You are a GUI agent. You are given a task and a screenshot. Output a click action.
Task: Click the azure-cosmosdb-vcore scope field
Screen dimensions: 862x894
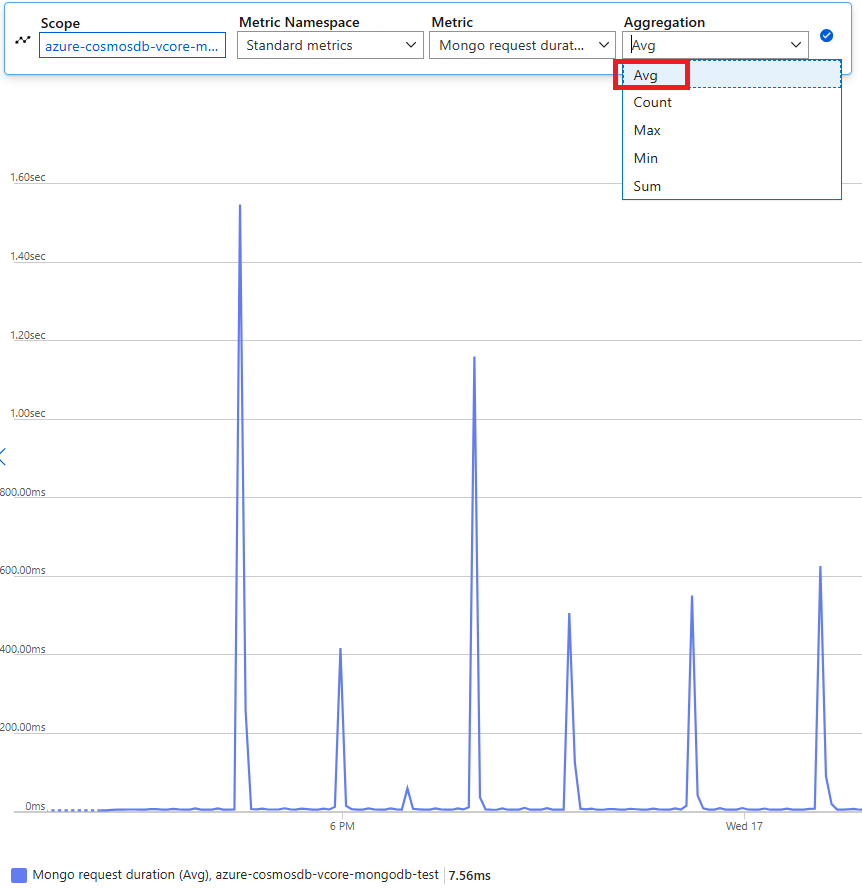[132, 45]
